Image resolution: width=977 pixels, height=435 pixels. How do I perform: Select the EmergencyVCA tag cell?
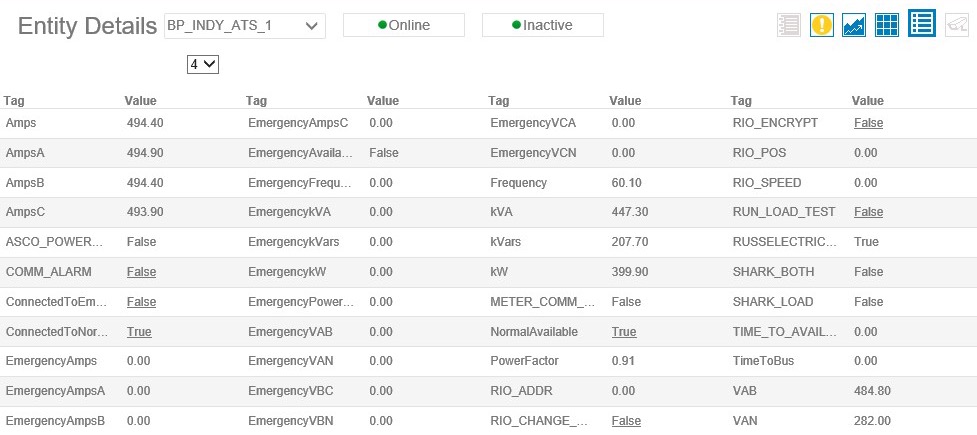533,123
